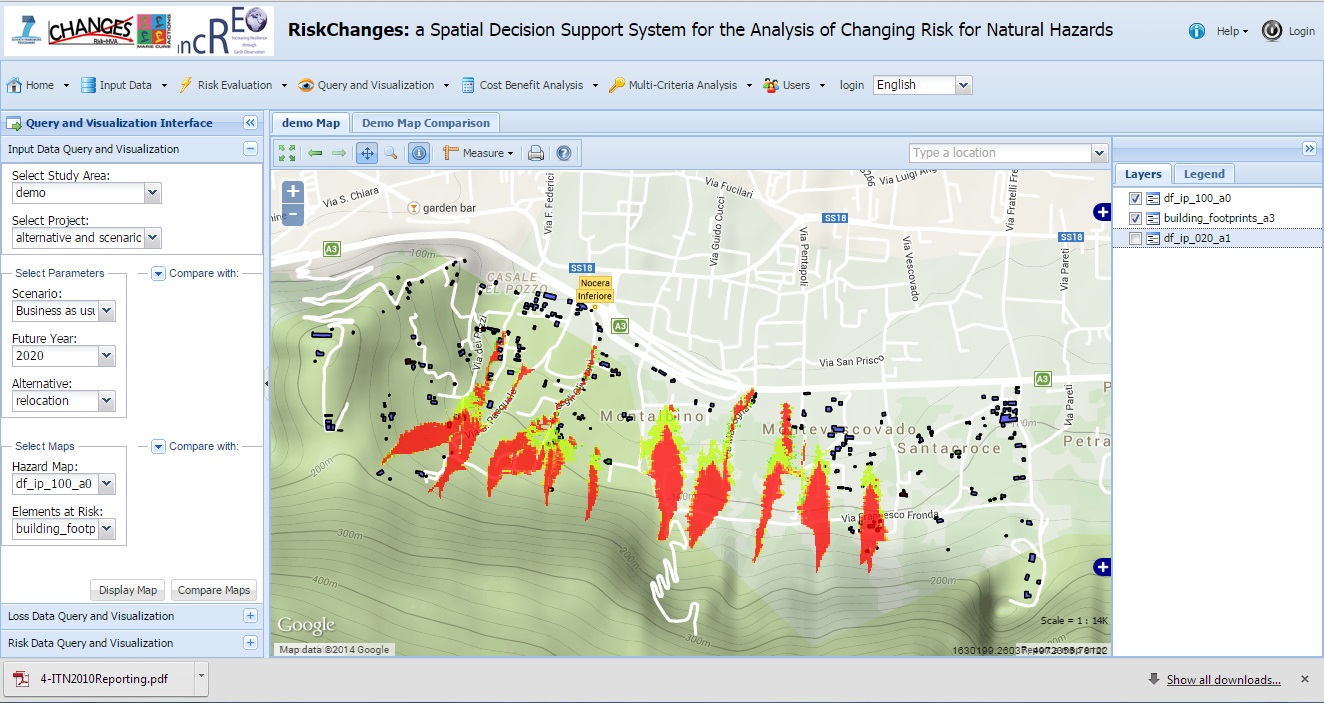This screenshot has height=703, width=1324.
Task: Open the Select Study Area dropdown
Action: point(153,193)
